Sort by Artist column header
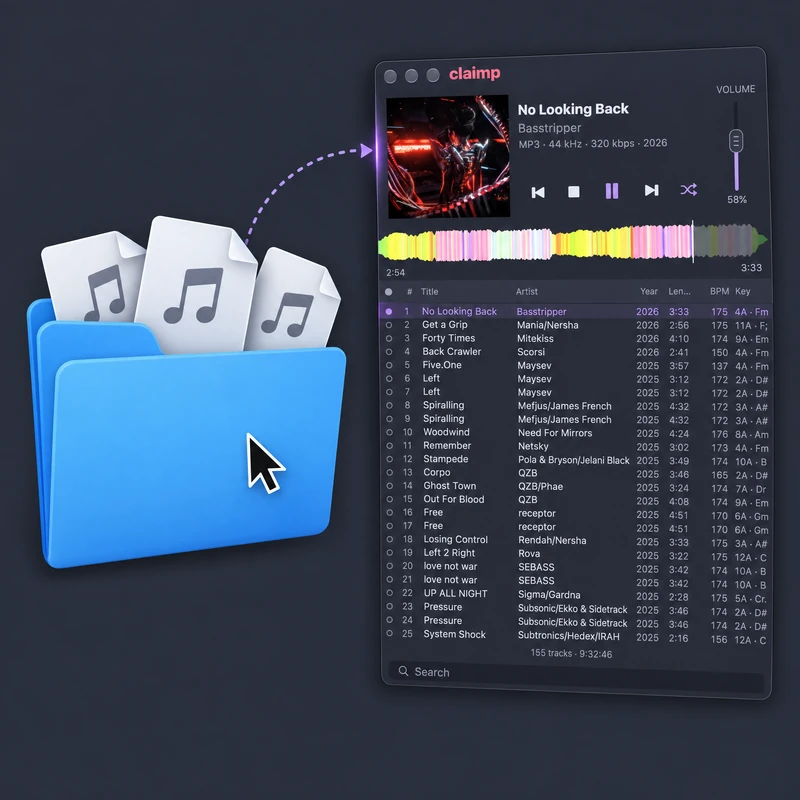This screenshot has width=800, height=800. [x=527, y=291]
